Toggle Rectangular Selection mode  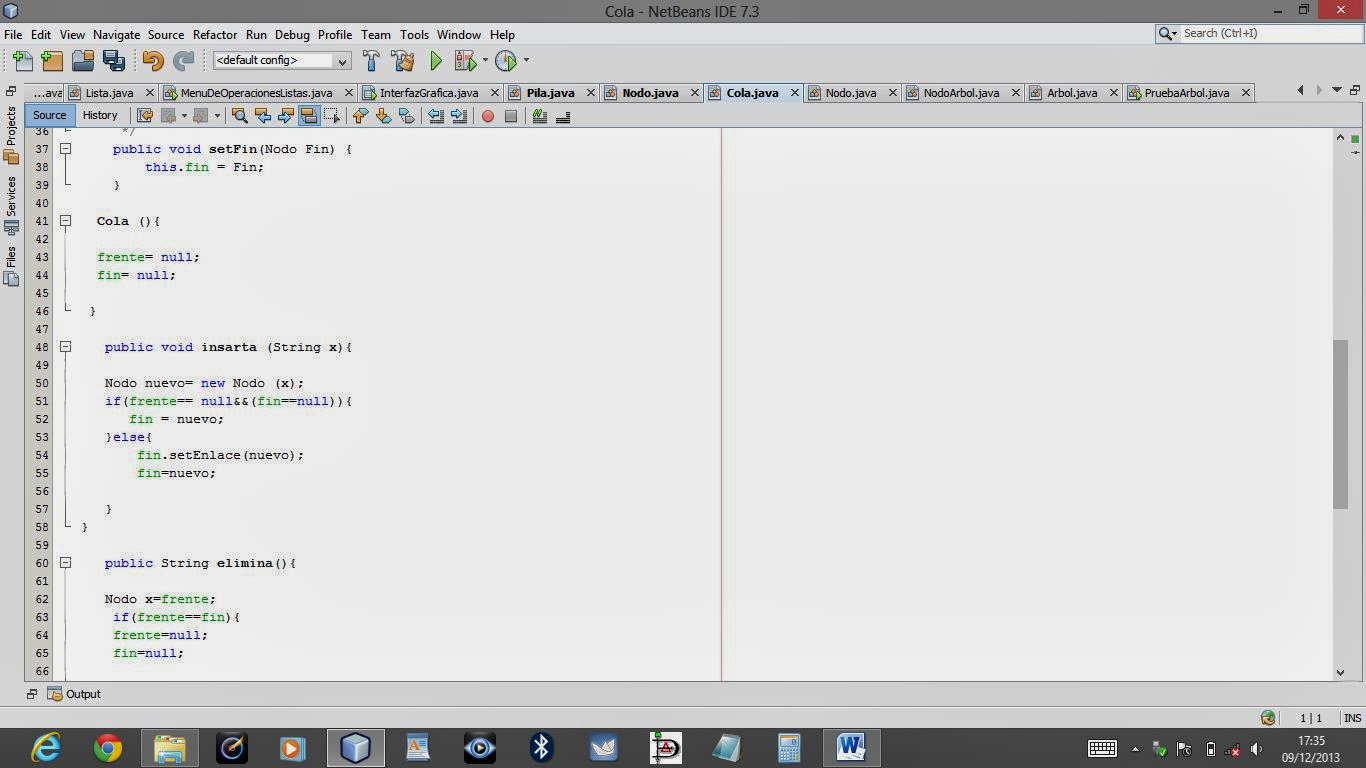coord(332,116)
